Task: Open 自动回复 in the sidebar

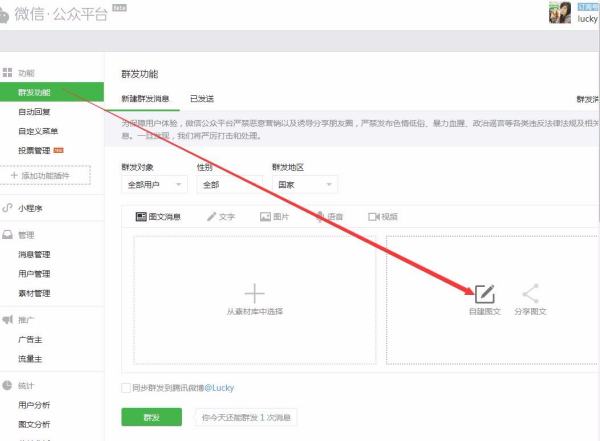Action: 34,112
